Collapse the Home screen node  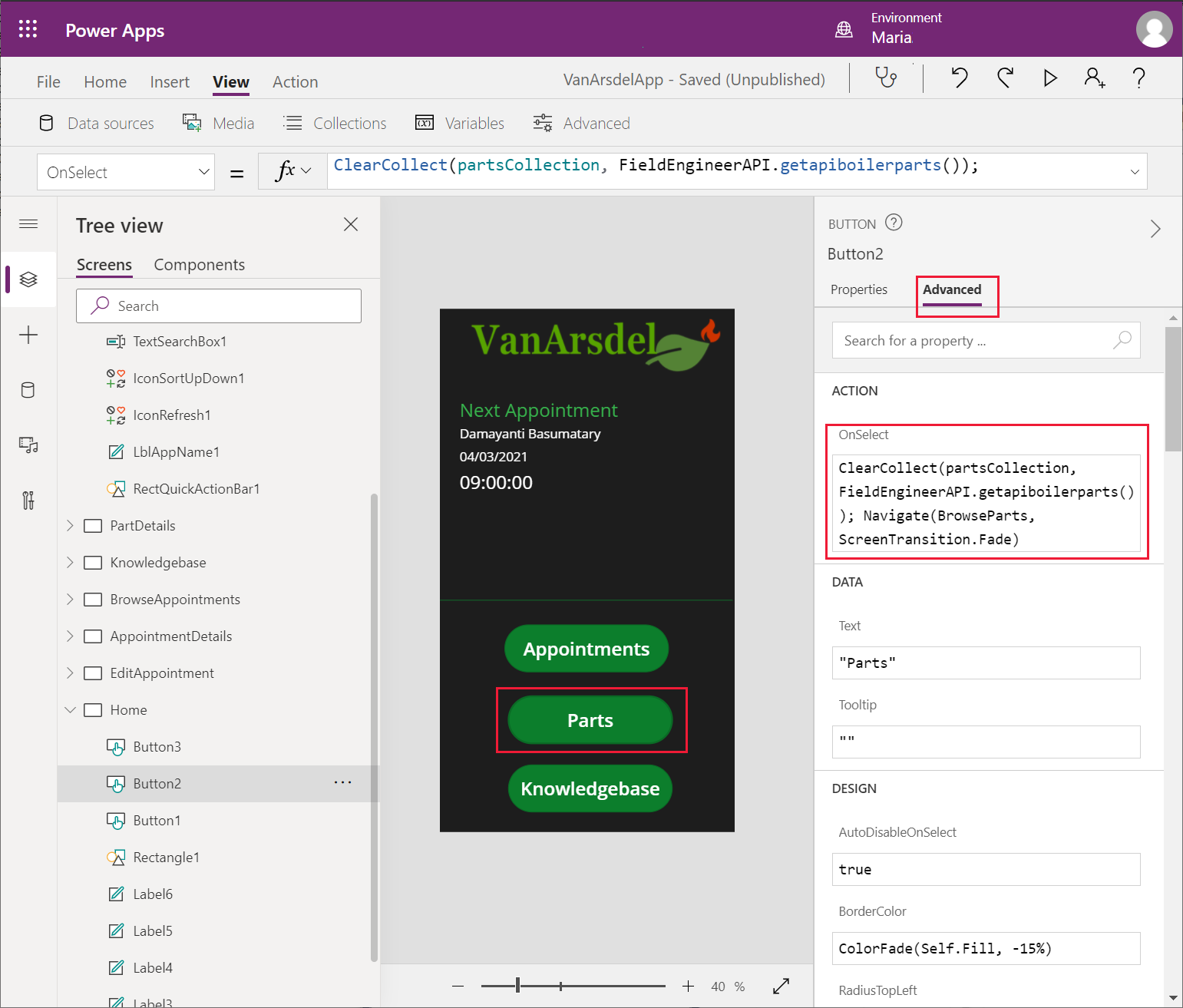pos(70,709)
